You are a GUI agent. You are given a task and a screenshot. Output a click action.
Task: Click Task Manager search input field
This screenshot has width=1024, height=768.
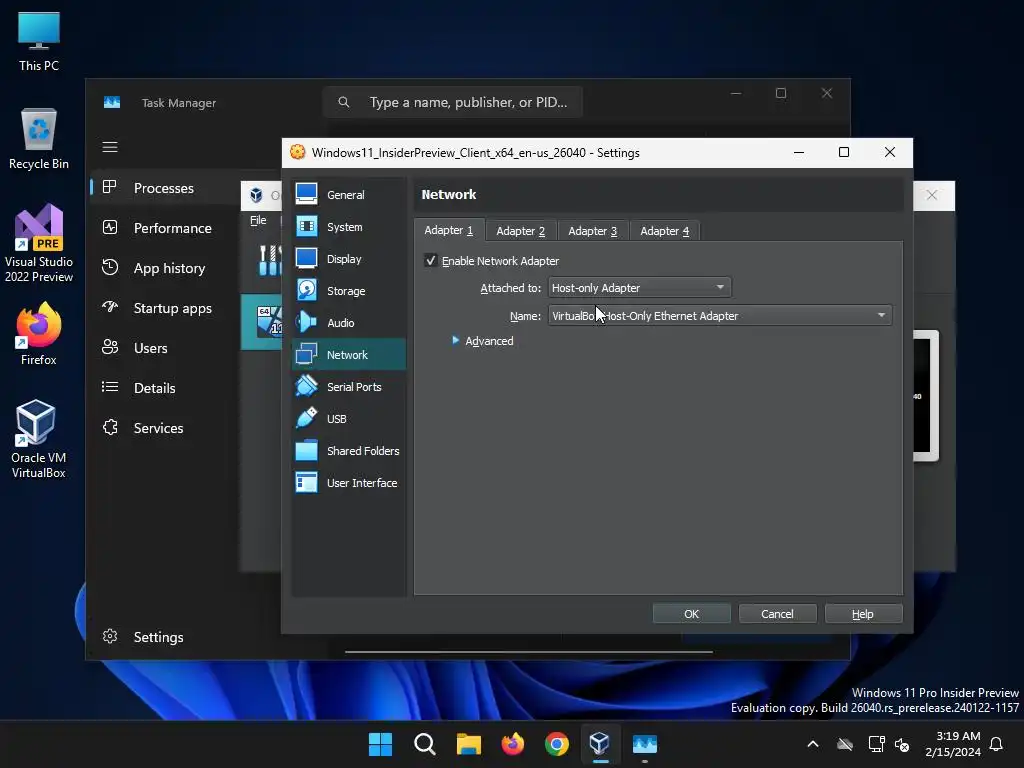(453, 102)
